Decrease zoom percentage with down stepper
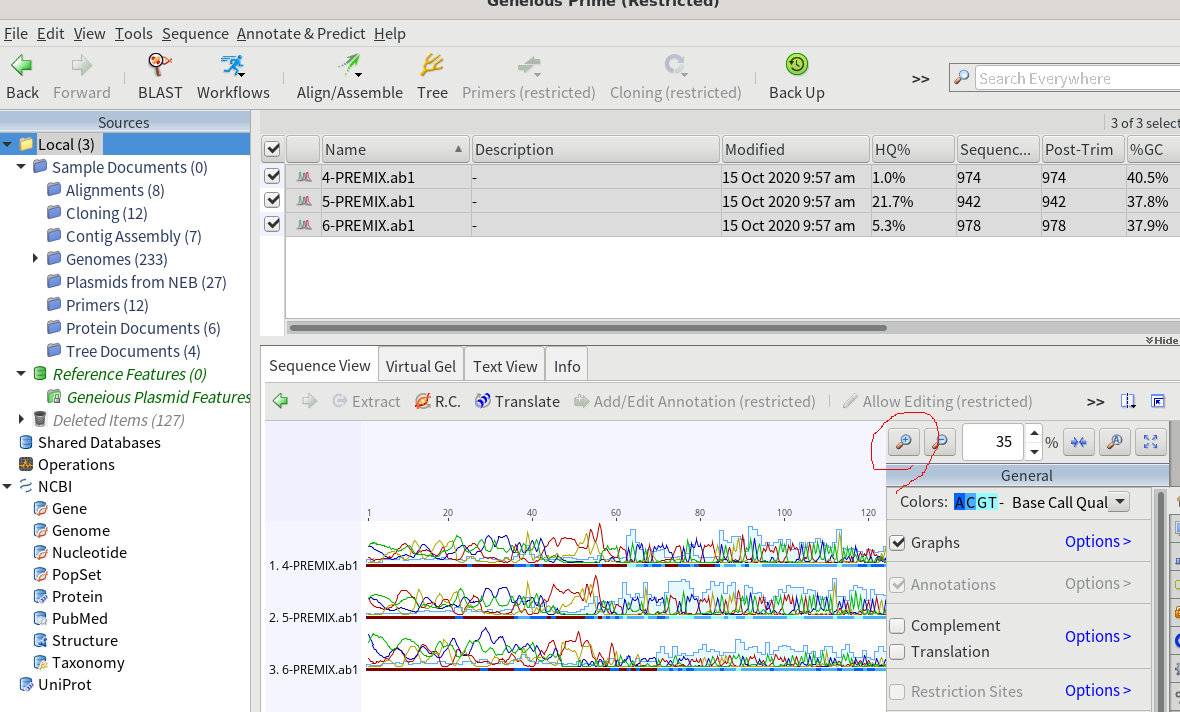 pyautogui.click(x=1034, y=451)
